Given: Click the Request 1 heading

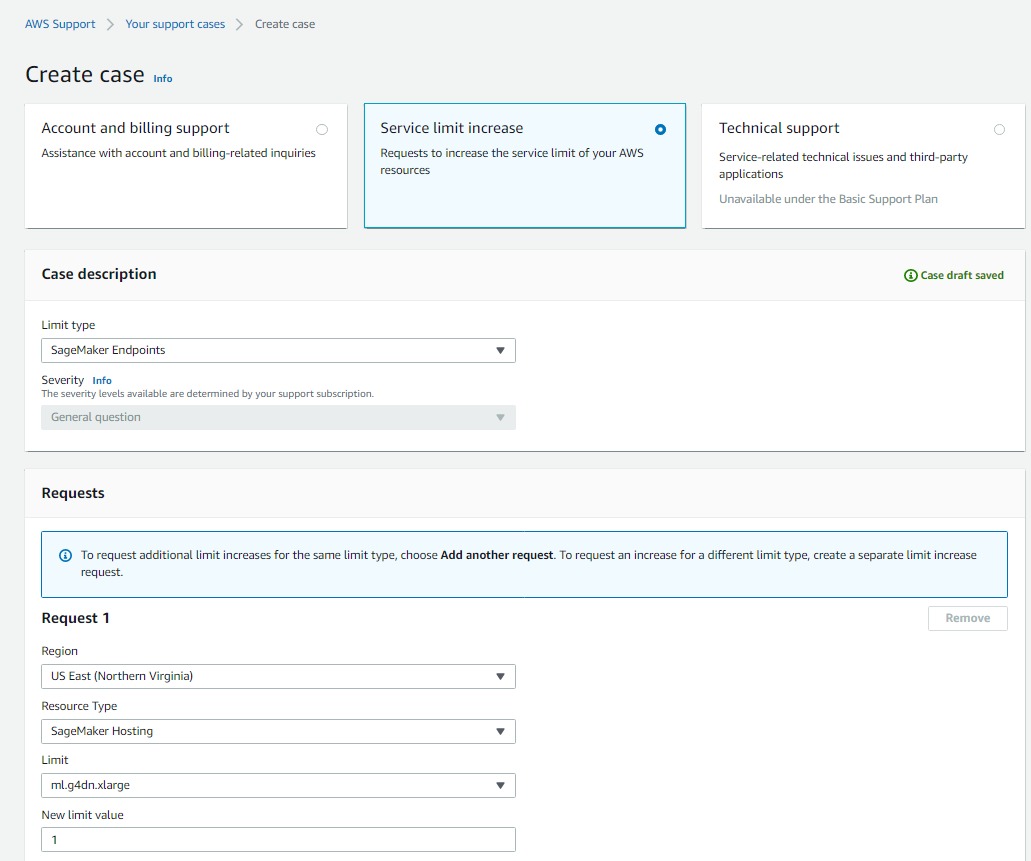Looking at the screenshot, I should pos(76,618).
